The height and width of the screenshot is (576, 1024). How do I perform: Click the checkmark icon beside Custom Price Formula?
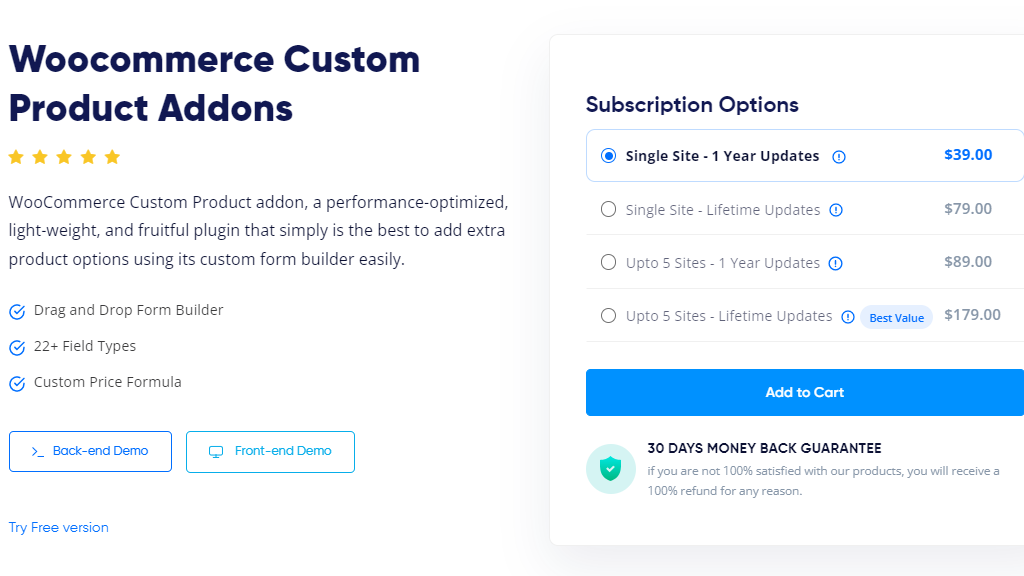click(17, 383)
